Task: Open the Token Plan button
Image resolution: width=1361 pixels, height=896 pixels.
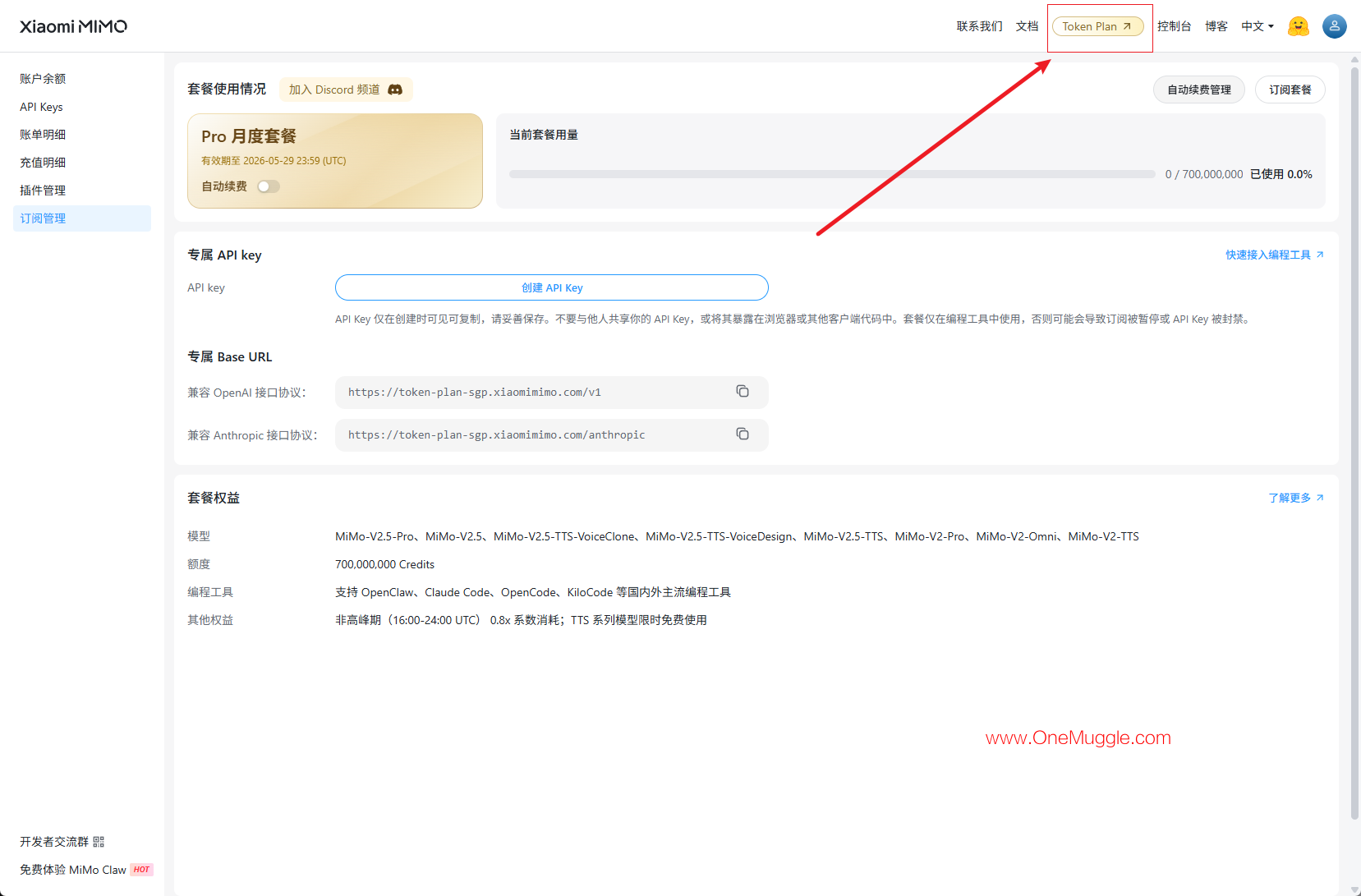Action: tap(1098, 26)
